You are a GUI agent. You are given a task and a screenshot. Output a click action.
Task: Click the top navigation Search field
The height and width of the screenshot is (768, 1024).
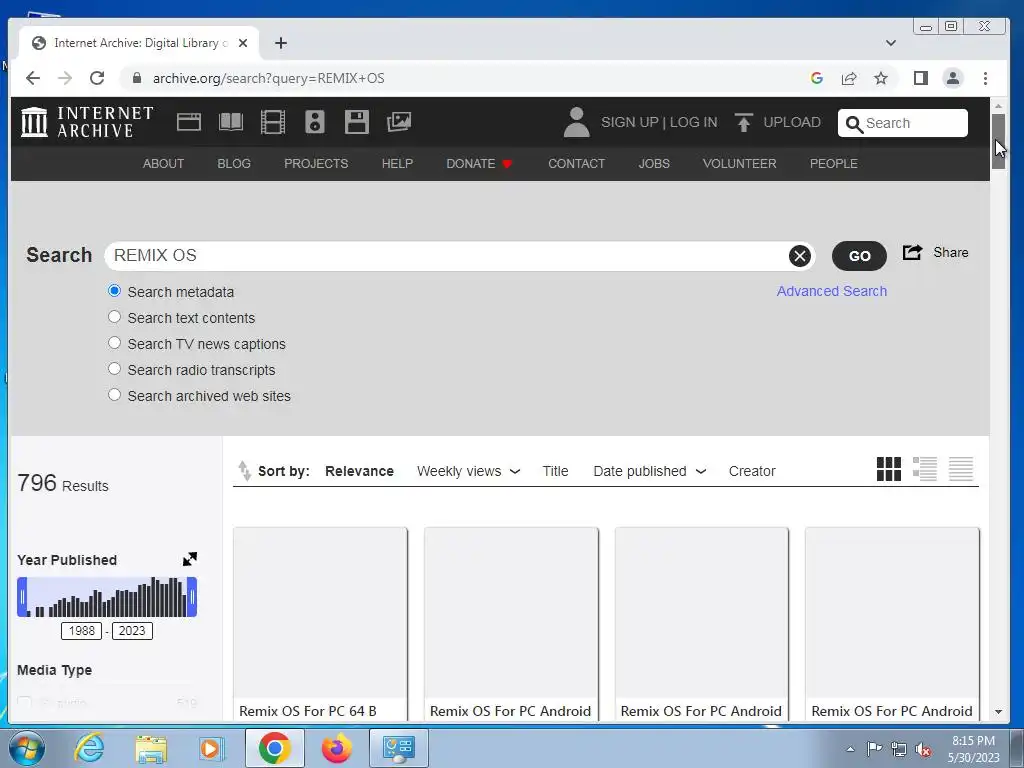tap(903, 123)
